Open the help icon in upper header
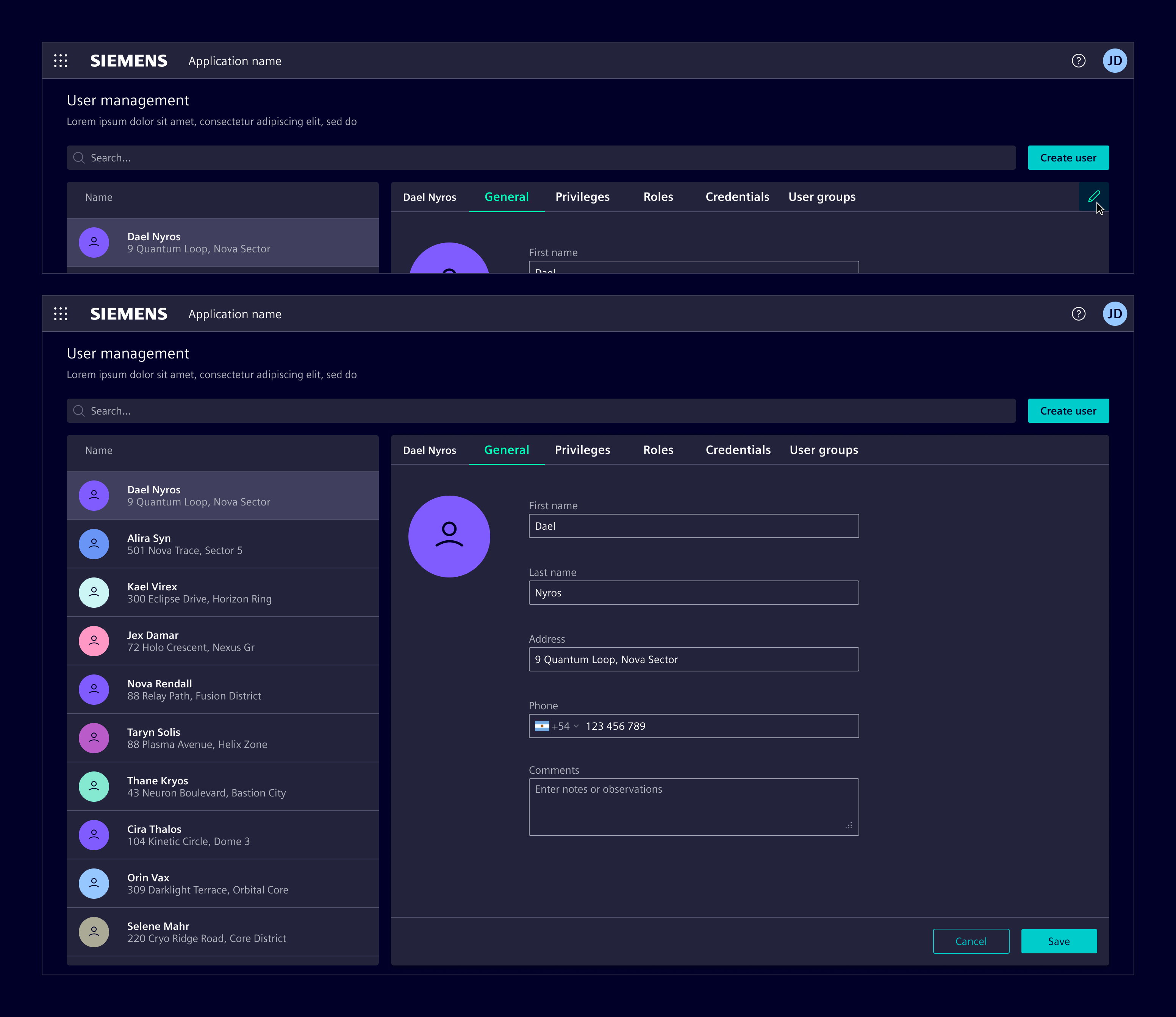 coord(1078,61)
